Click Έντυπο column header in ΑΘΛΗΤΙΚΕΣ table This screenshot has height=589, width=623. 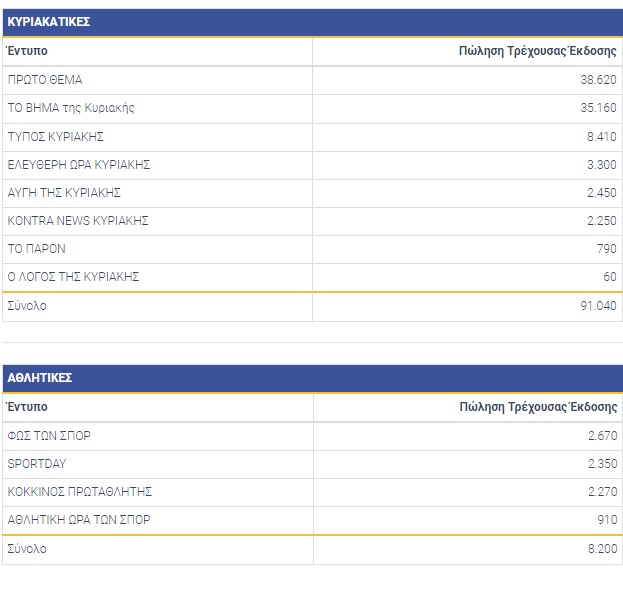click(28, 407)
